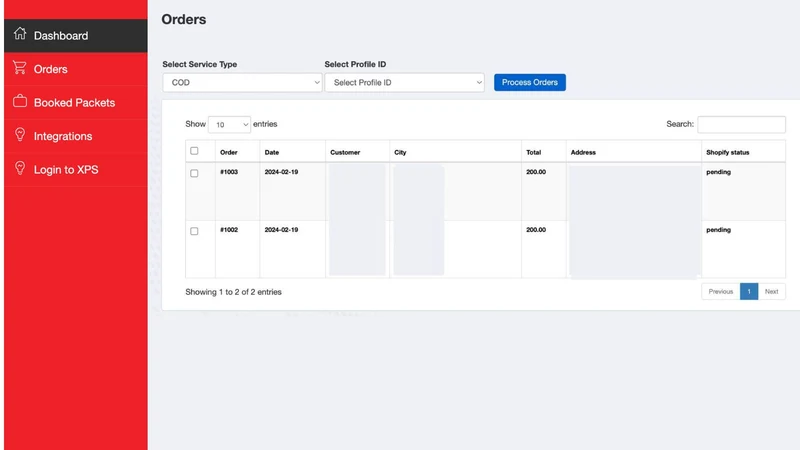Open the Booked Packets menu item
800x450 pixels.
coord(76,103)
